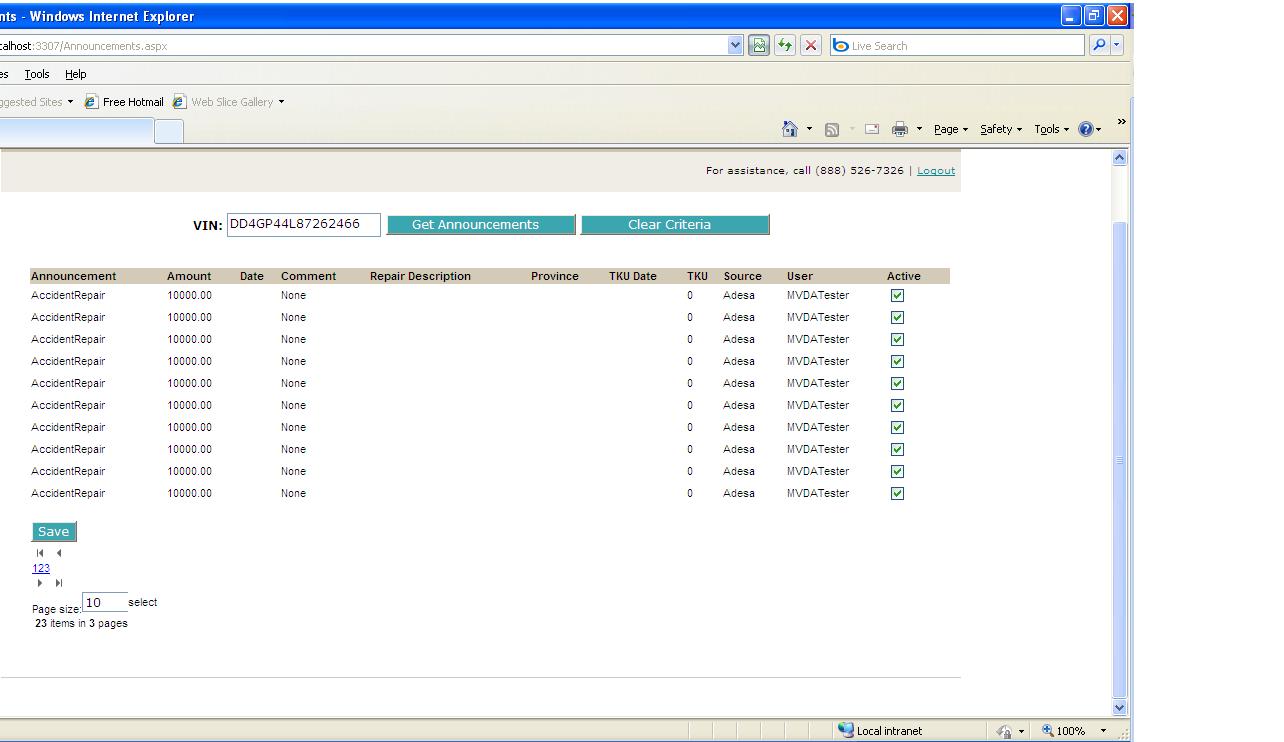The width and height of the screenshot is (1284, 742).
Task: Click the Clear Criteria button
Action: tap(675, 225)
